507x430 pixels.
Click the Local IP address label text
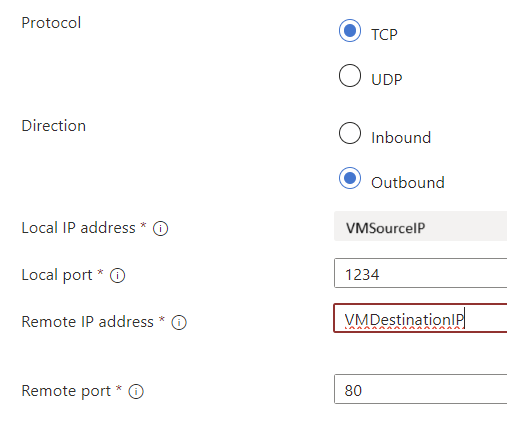[x=78, y=228]
